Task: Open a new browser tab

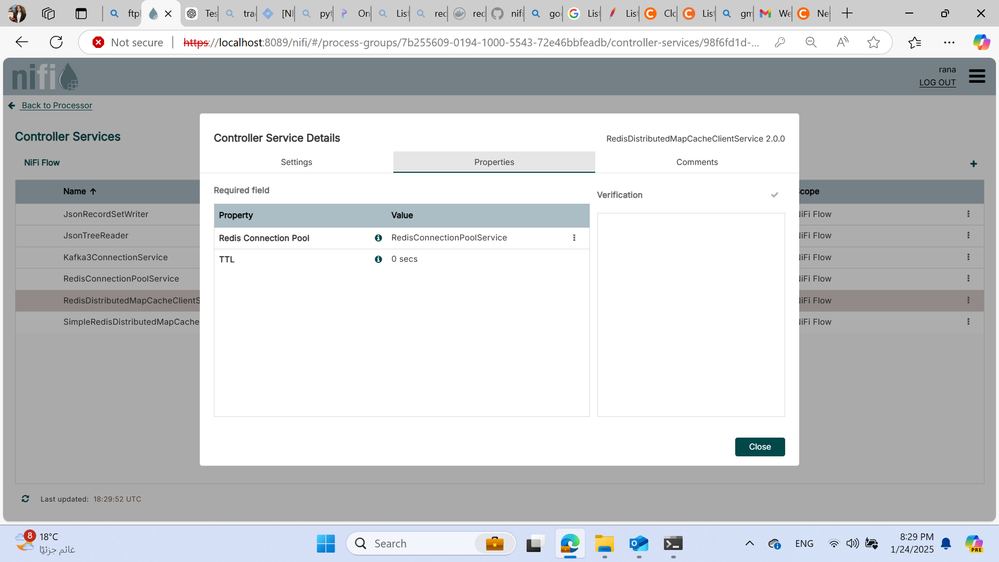Action: pyautogui.click(x=847, y=13)
